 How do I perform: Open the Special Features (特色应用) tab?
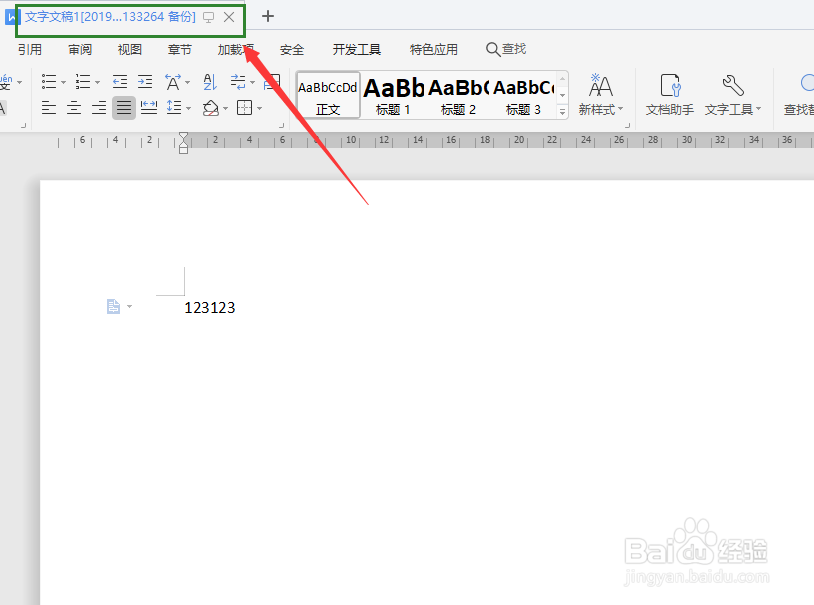click(x=433, y=49)
